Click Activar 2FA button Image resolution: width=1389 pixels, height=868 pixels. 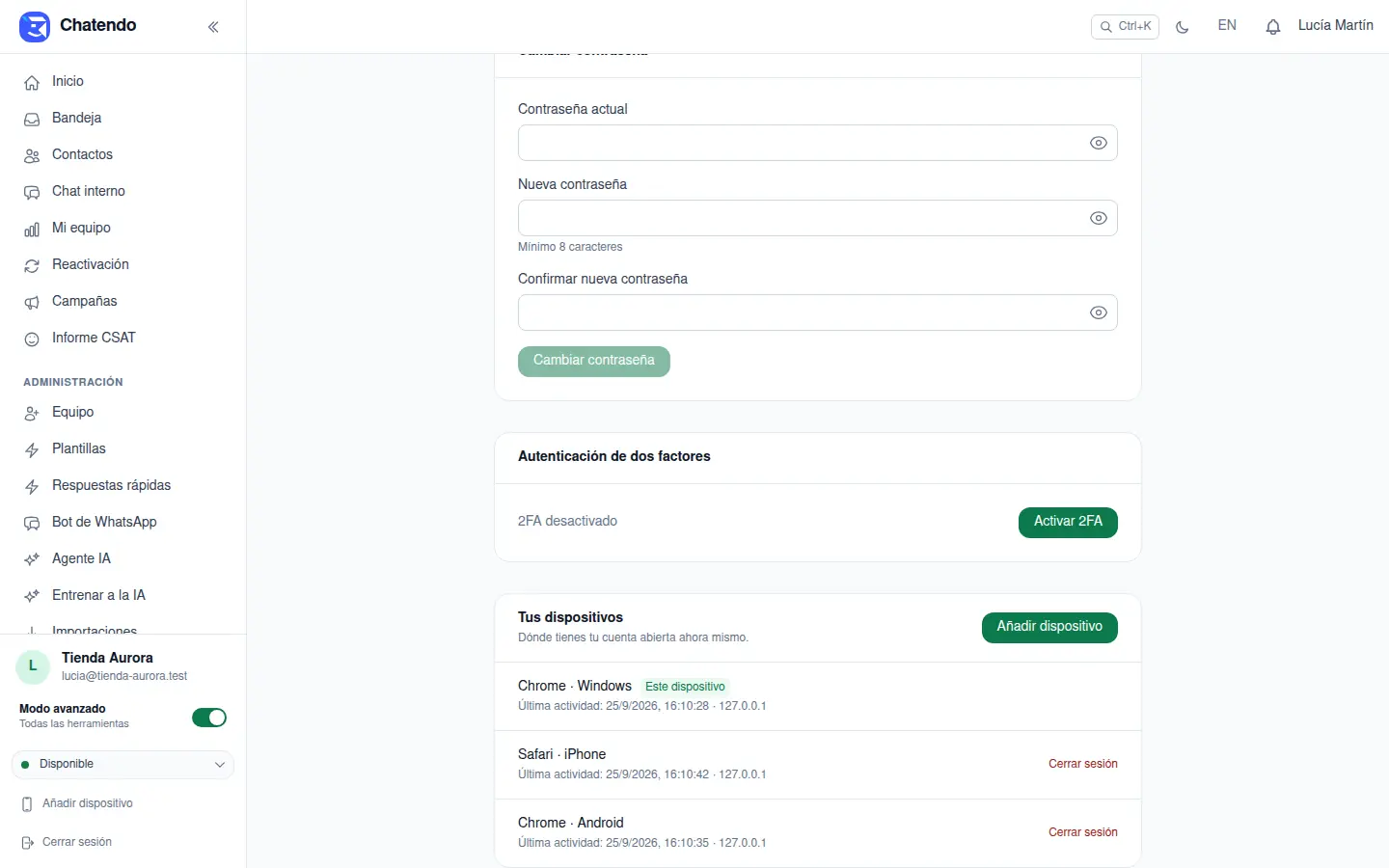pos(1068,522)
